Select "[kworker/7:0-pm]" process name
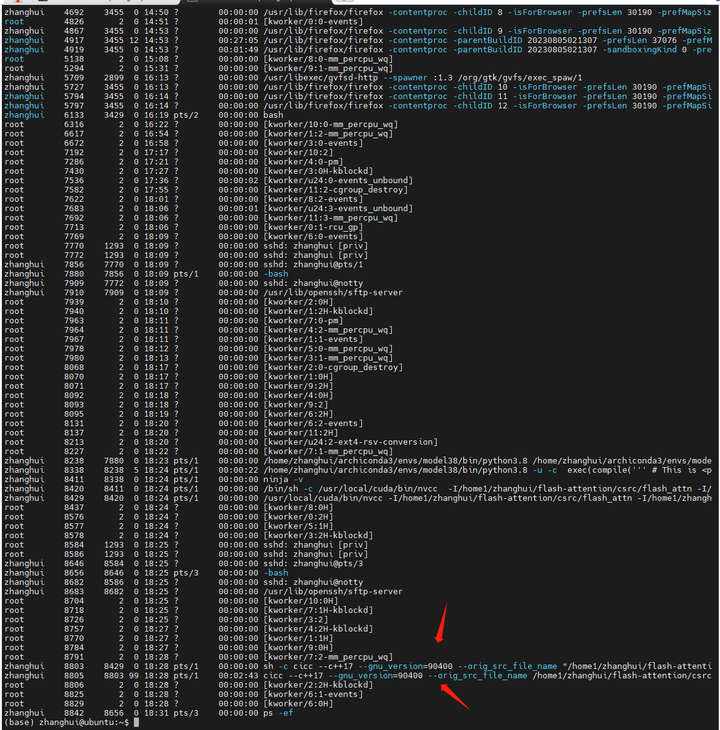Screen dimensions: 720x730 [x=303, y=320]
